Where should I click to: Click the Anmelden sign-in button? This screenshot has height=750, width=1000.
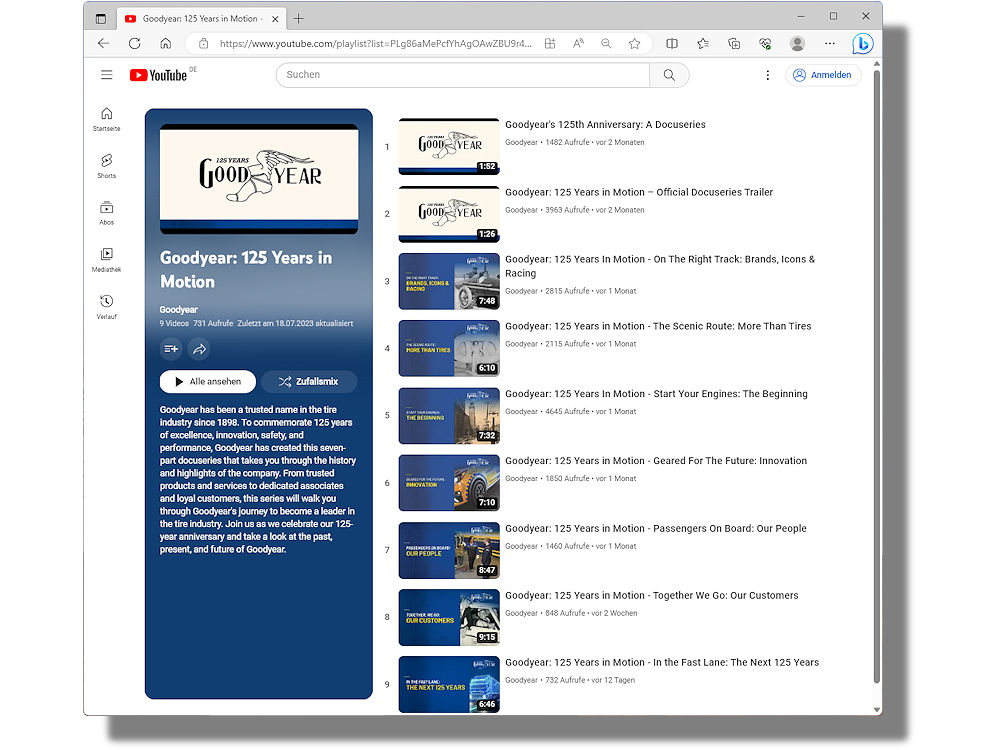click(823, 75)
